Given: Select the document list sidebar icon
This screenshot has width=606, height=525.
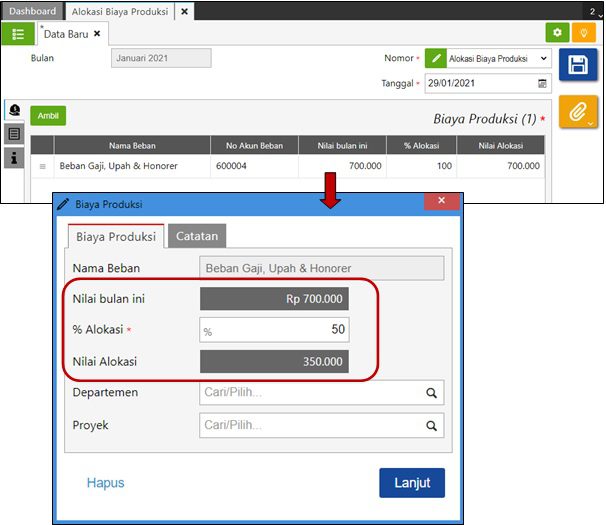Looking at the screenshot, I should click(14, 134).
